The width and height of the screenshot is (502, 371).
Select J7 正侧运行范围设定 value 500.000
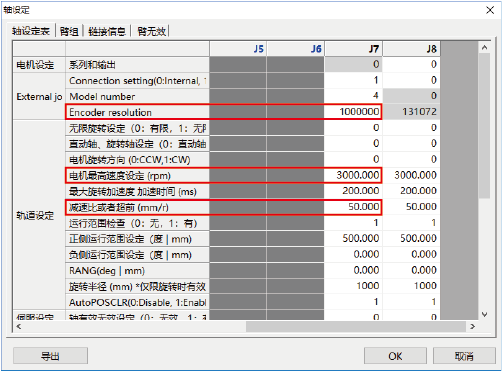[353, 239]
